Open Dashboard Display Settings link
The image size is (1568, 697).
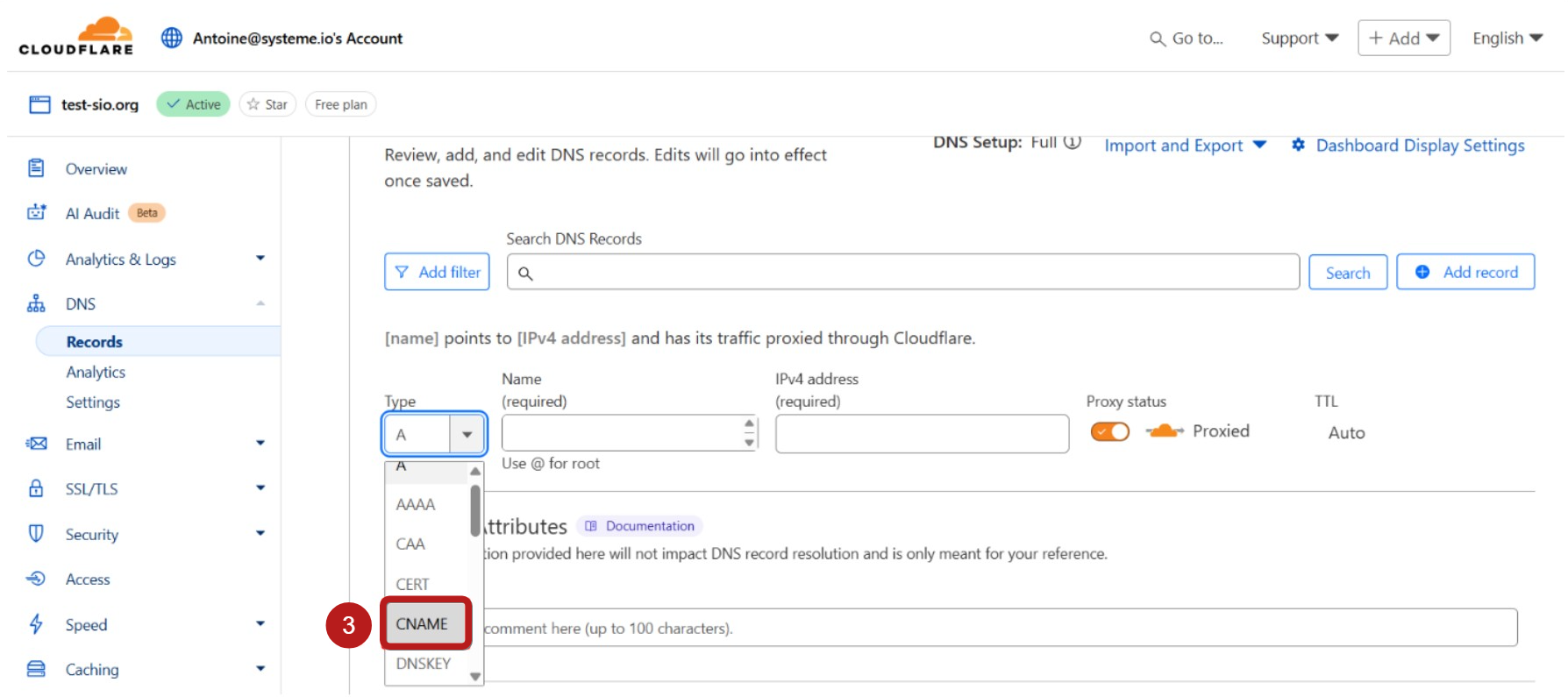click(1420, 146)
